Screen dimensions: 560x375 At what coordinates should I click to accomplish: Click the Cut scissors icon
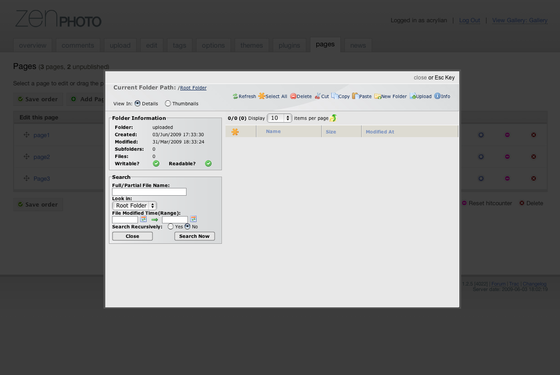tap(317, 96)
